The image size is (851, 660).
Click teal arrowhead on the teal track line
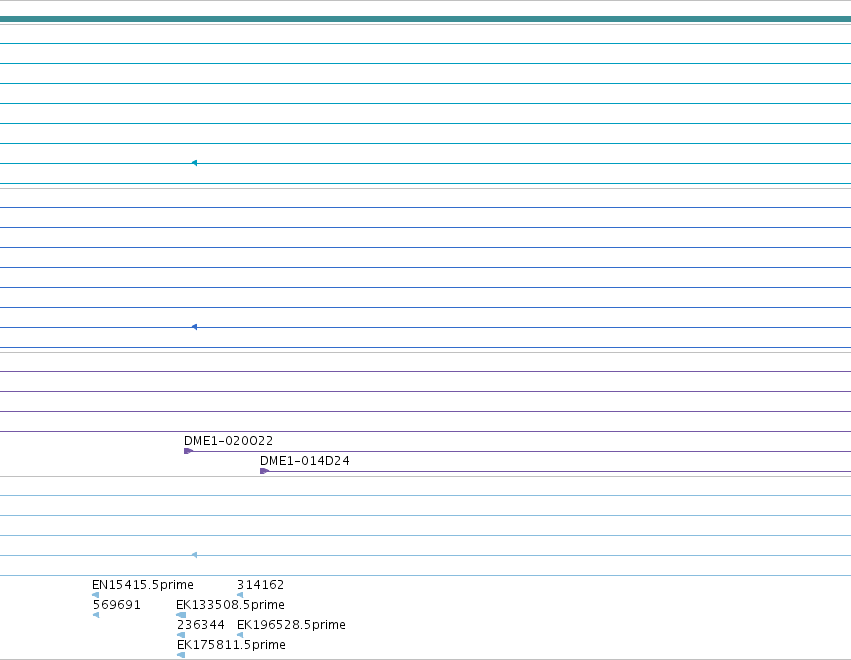click(x=194, y=163)
